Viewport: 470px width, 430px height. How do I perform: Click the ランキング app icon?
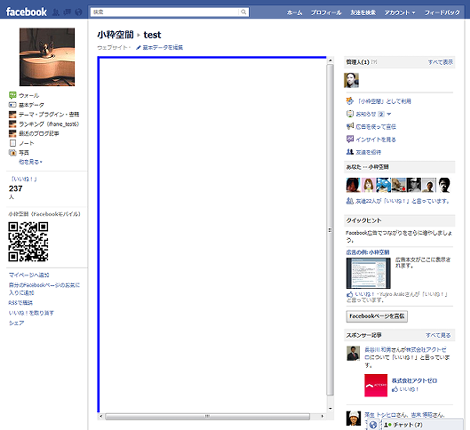(x=12, y=124)
